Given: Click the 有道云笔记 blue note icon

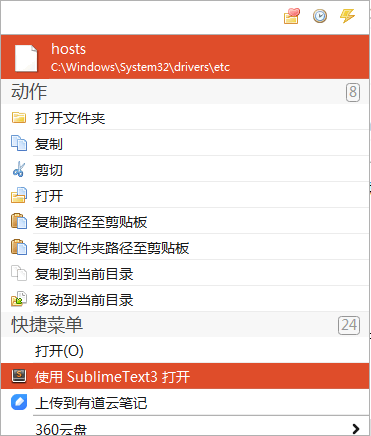Looking at the screenshot, I should tap(19, 402).
